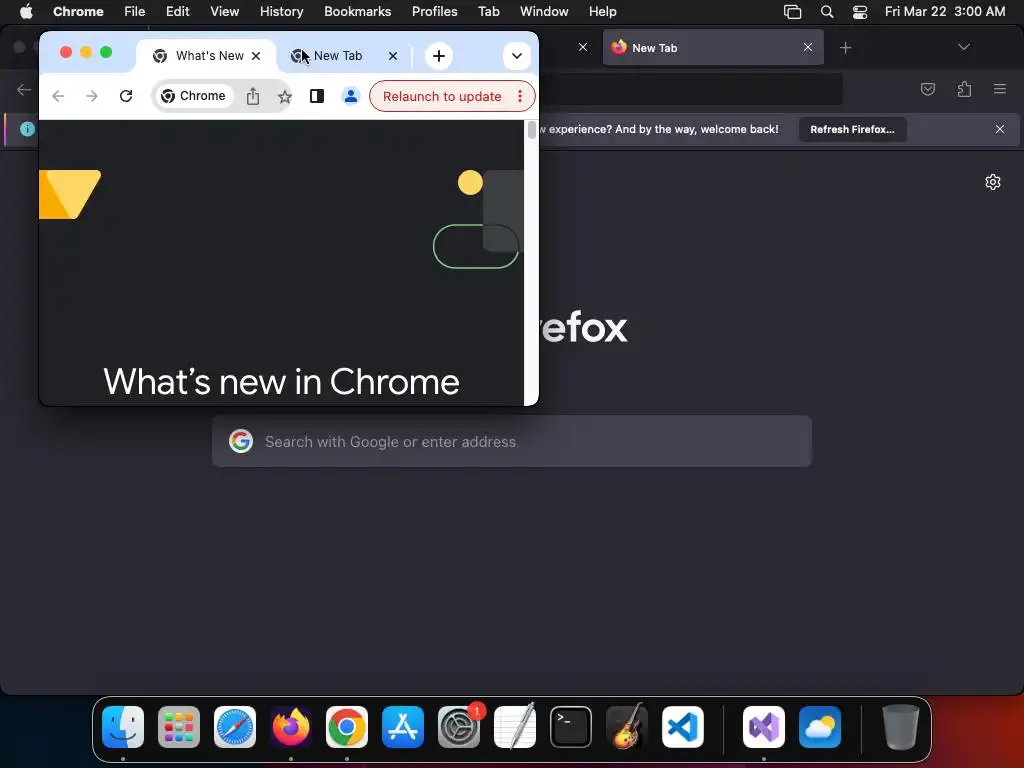Open Safari from Dock
The height and width of the screenshot is (768, 1024).
(x=235, y=727)
